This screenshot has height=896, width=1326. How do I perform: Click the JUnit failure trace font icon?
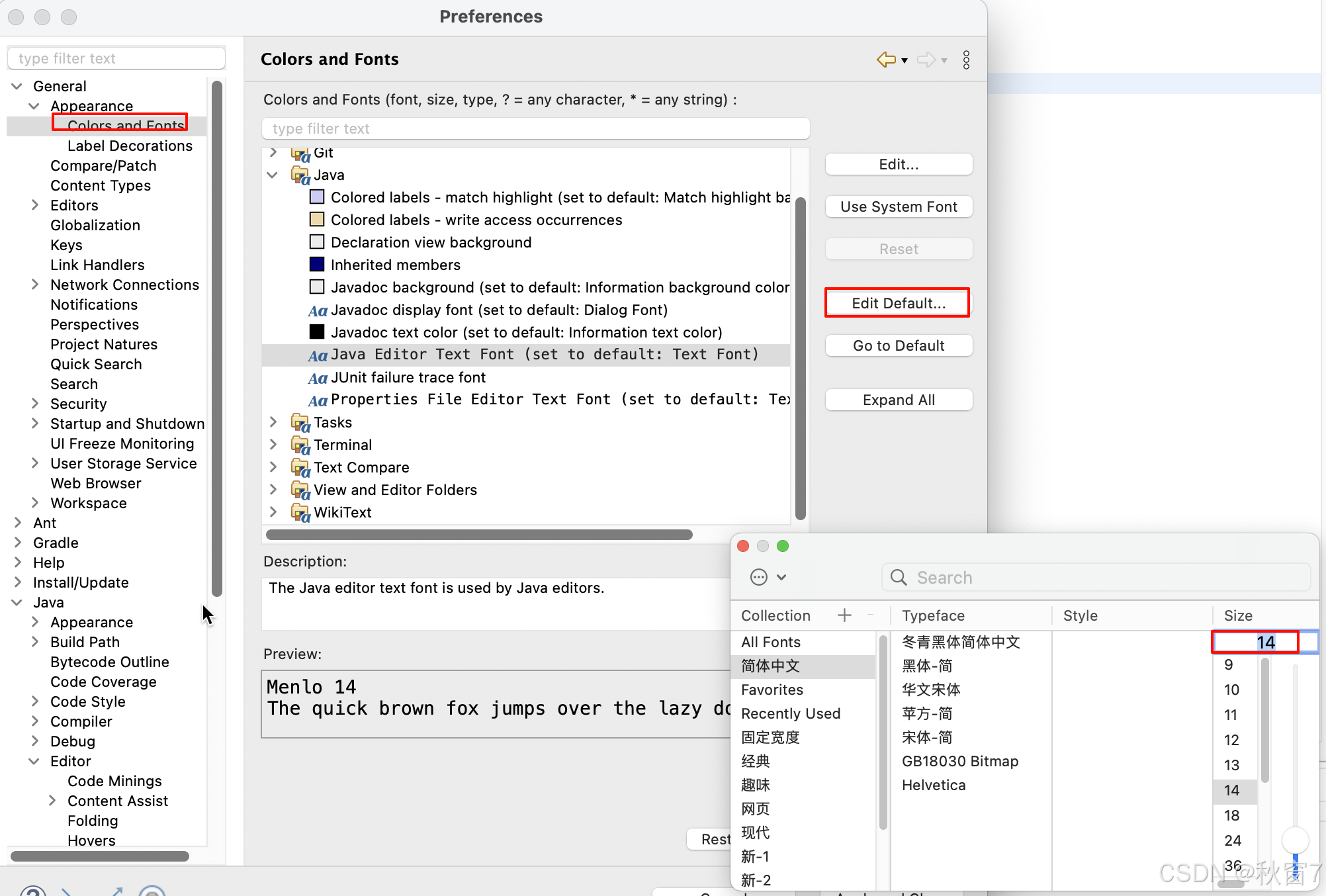[x=318, y=378]
